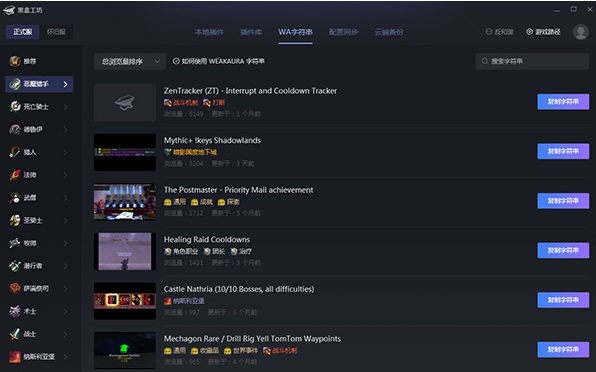Open the 推荐 category icon
This screenshot has width=596, height=372.
click(x=15, y=61)
